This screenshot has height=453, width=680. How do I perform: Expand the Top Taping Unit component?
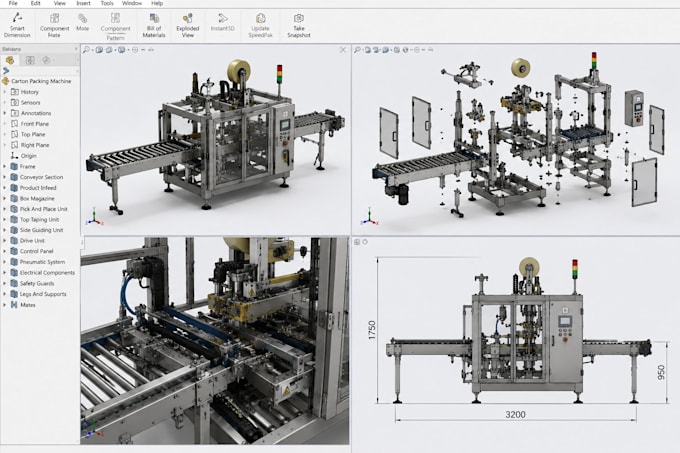pos(5,219)
